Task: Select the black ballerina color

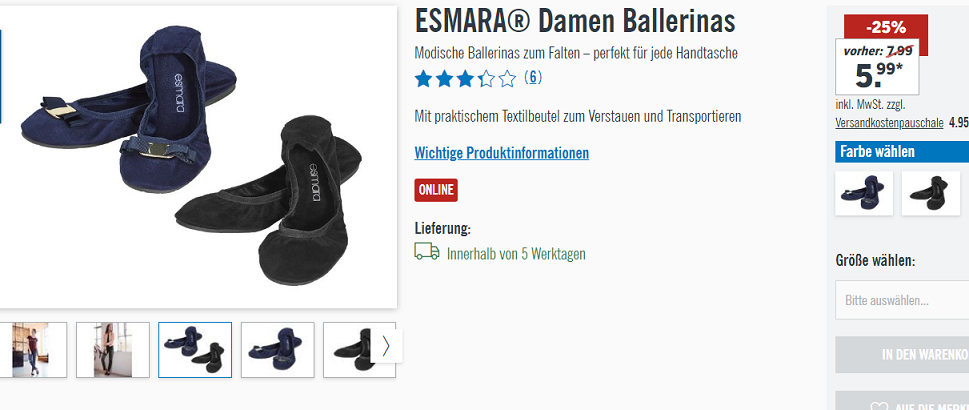Action: 930,193
